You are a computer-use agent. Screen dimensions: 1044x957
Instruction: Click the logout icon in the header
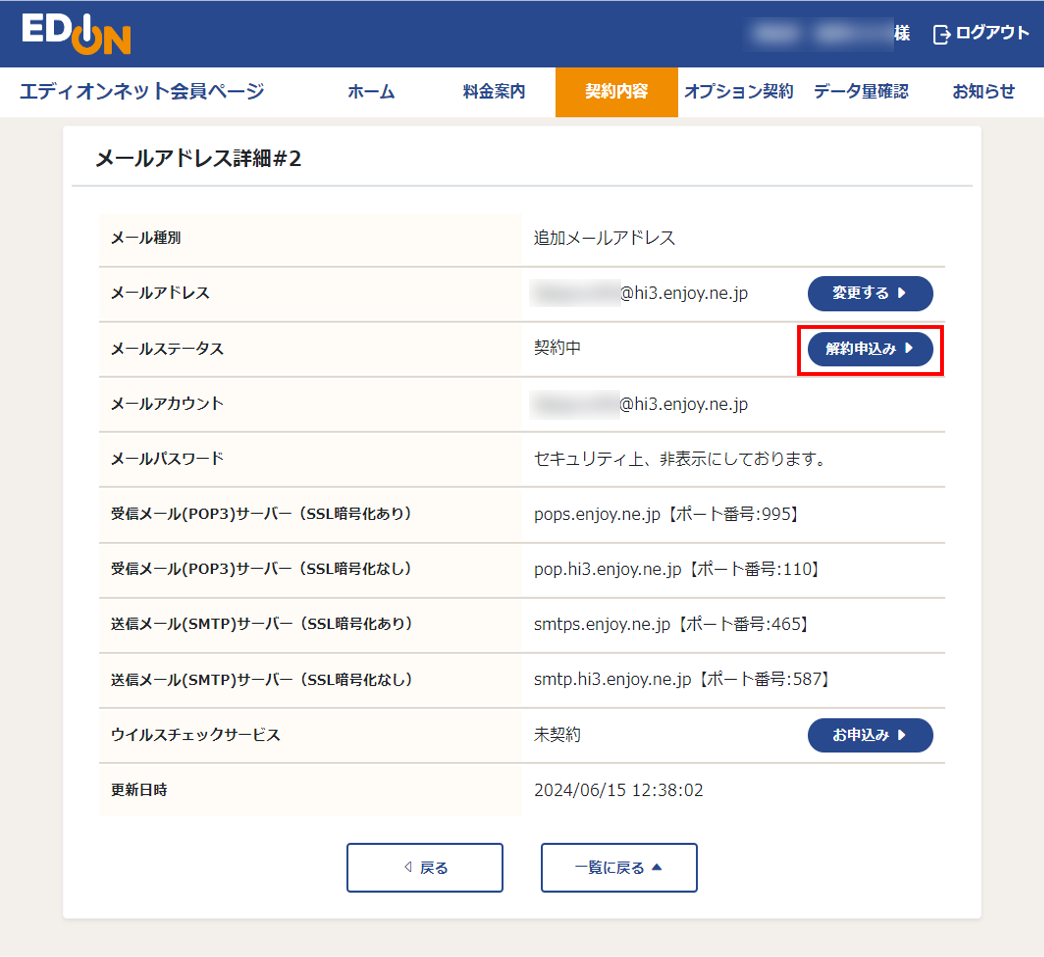pos(941,34)
